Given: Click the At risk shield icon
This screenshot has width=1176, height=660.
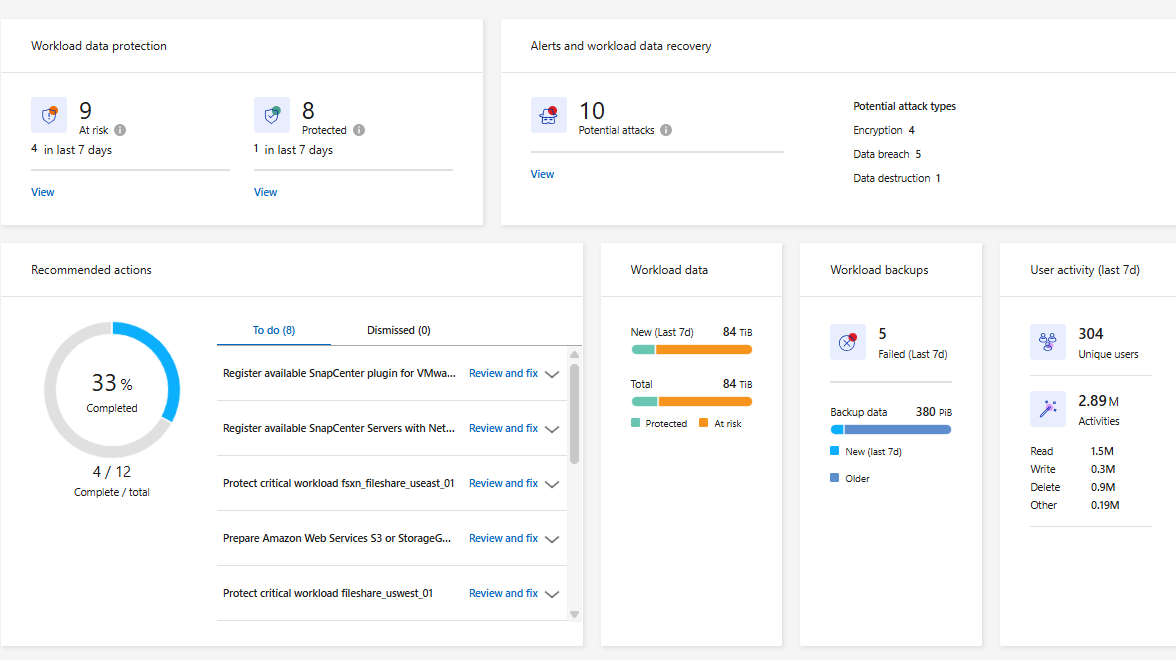Looking at the screenshot, I should 48,115.
